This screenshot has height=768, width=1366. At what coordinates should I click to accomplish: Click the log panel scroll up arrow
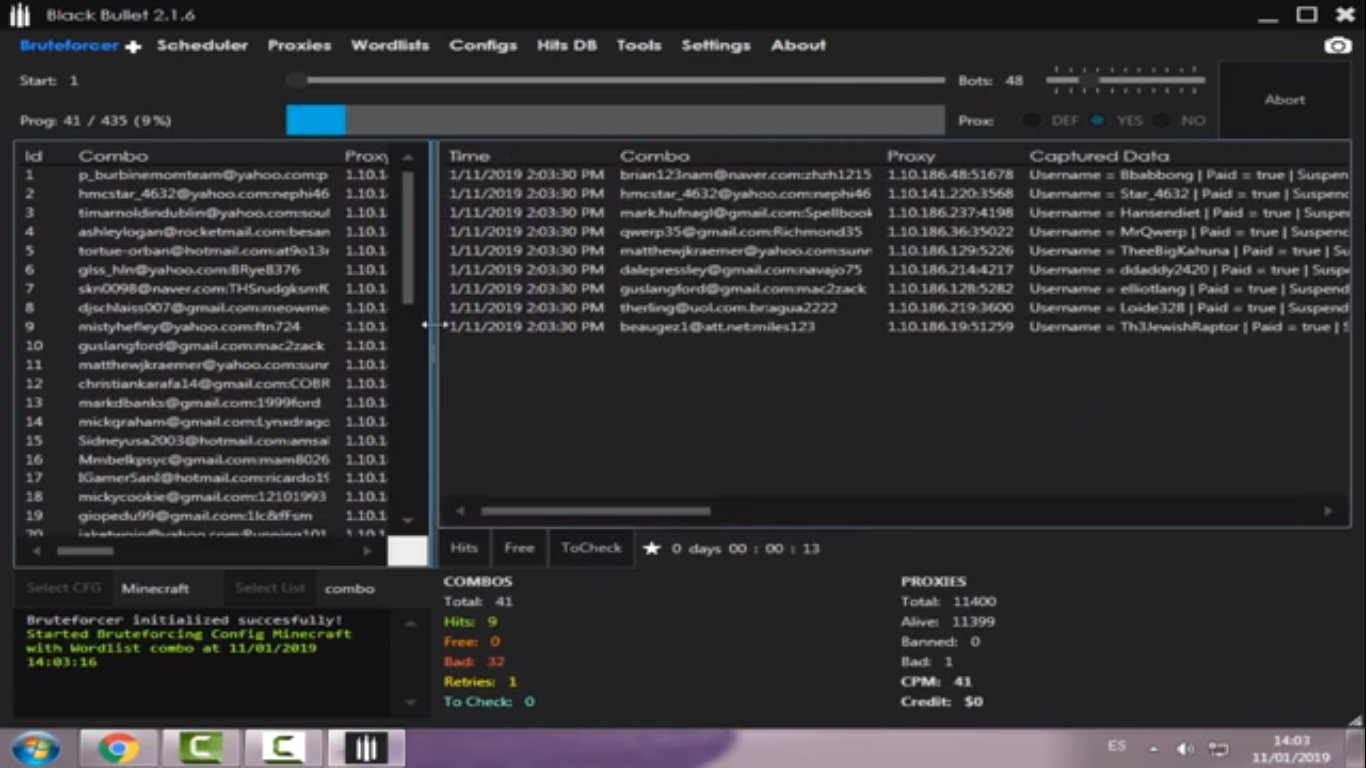click(410, 624)
